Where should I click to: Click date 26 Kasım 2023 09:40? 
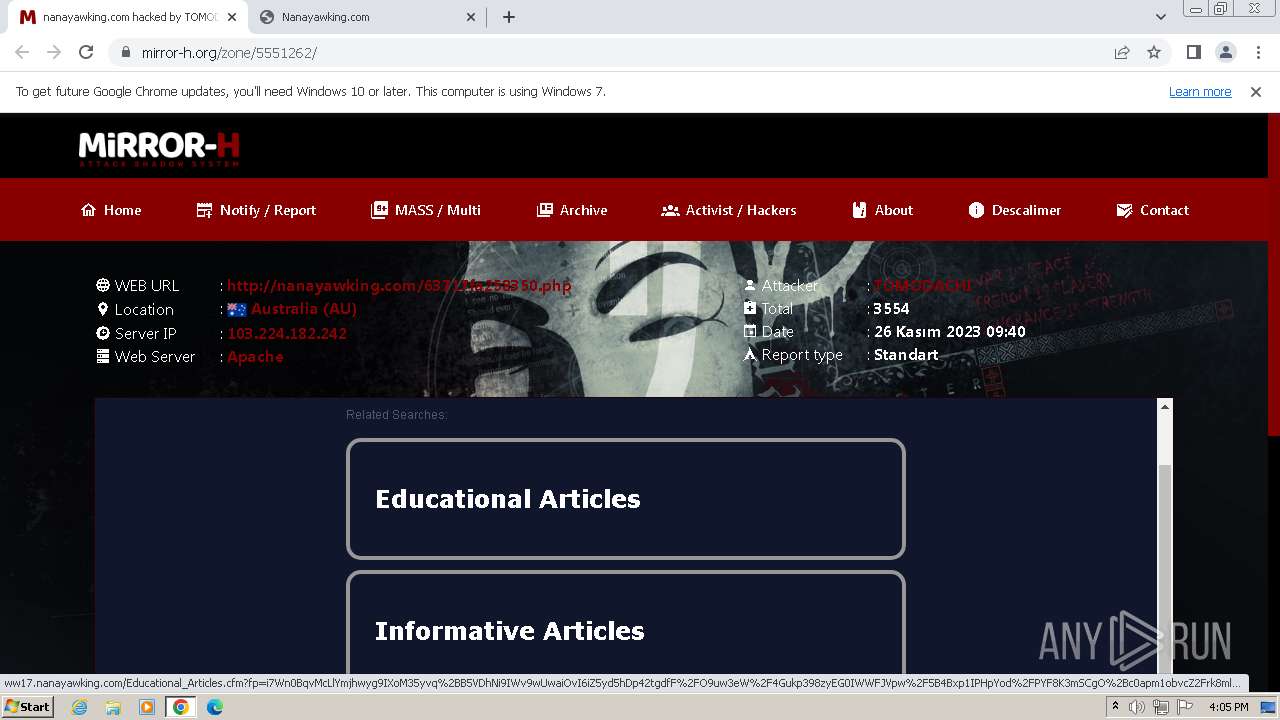coord(949,332)
